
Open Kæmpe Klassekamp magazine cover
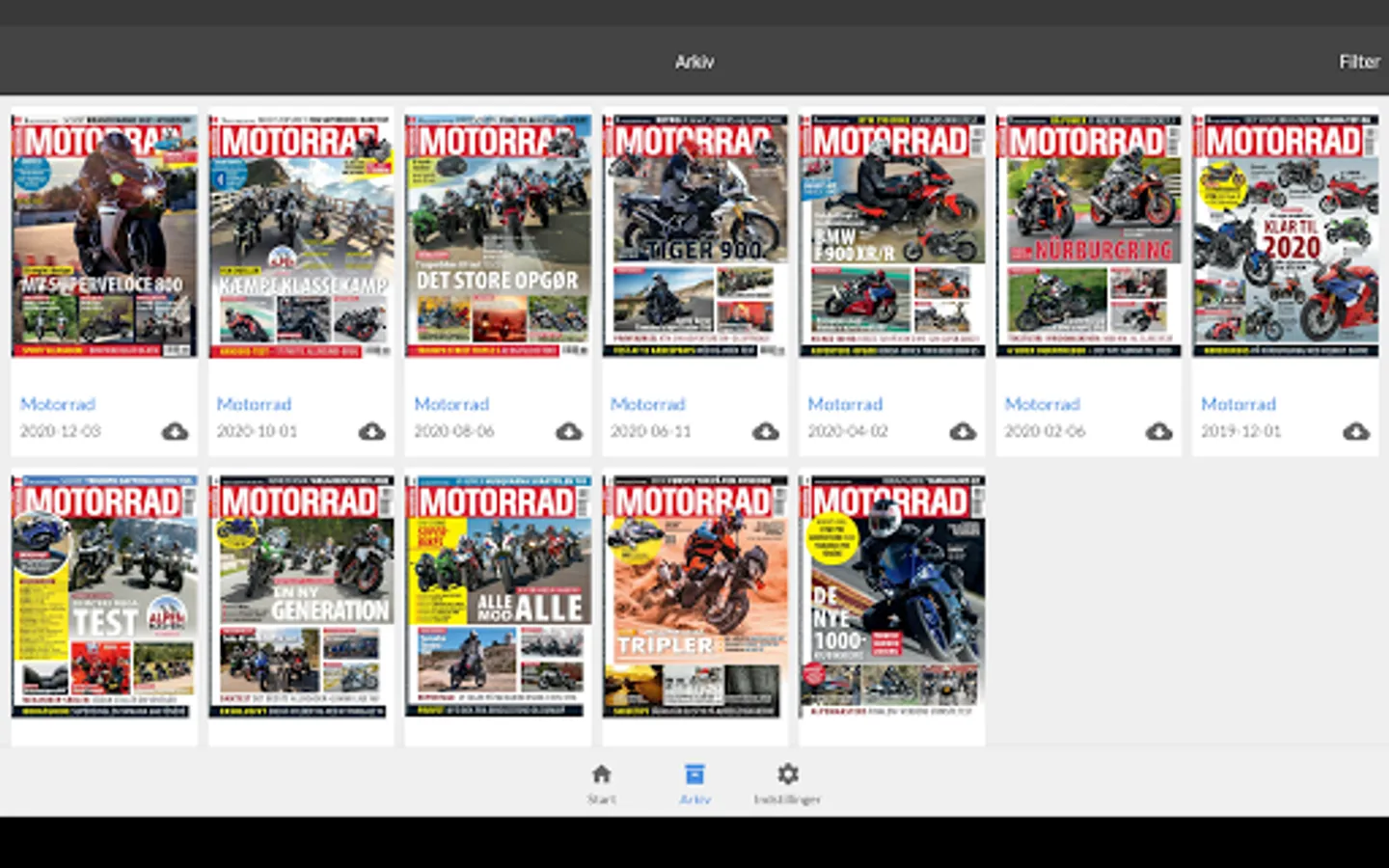pos(301,236)
